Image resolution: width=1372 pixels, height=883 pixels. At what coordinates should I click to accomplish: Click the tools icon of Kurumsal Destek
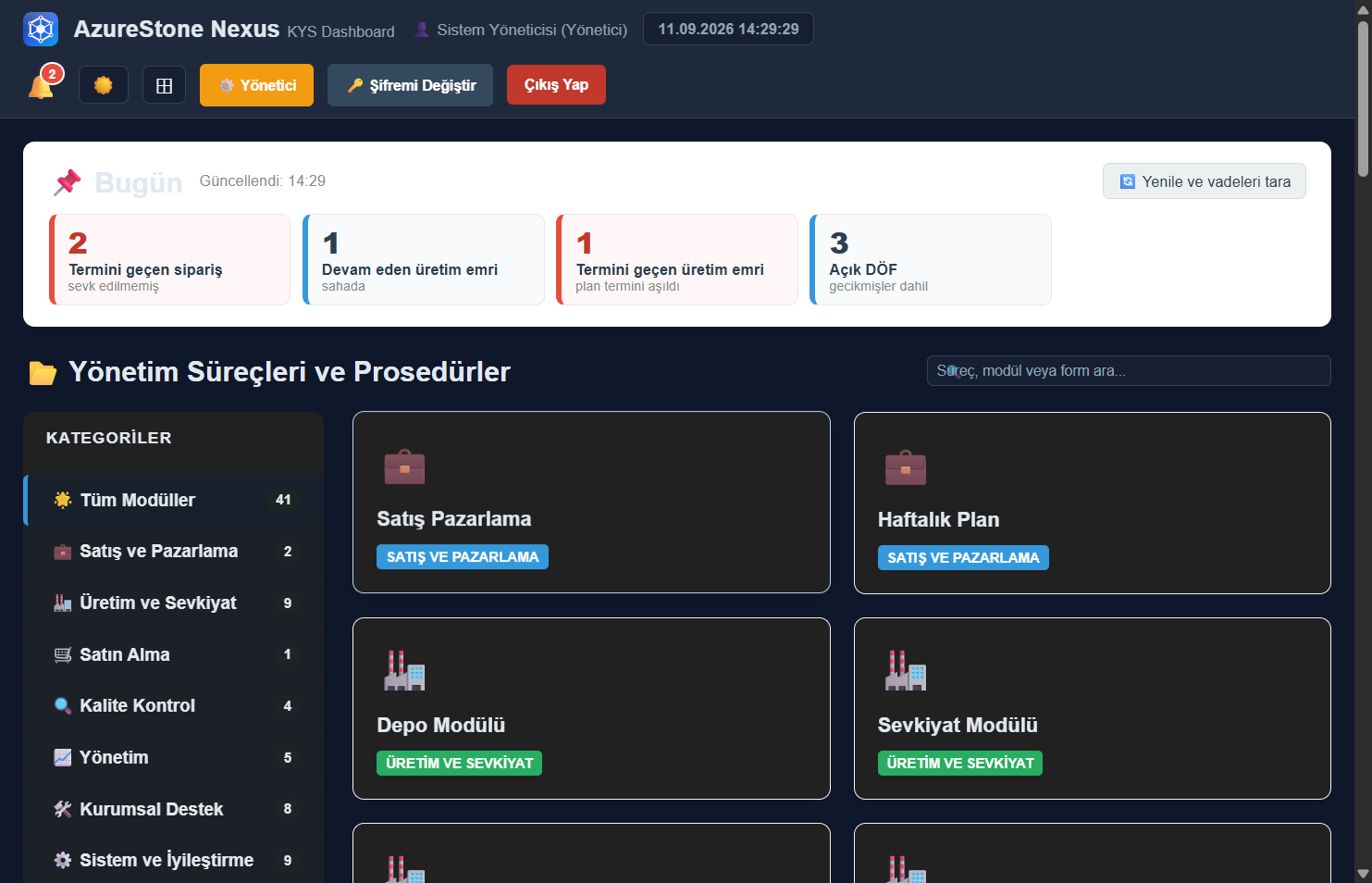coord(63,809)
